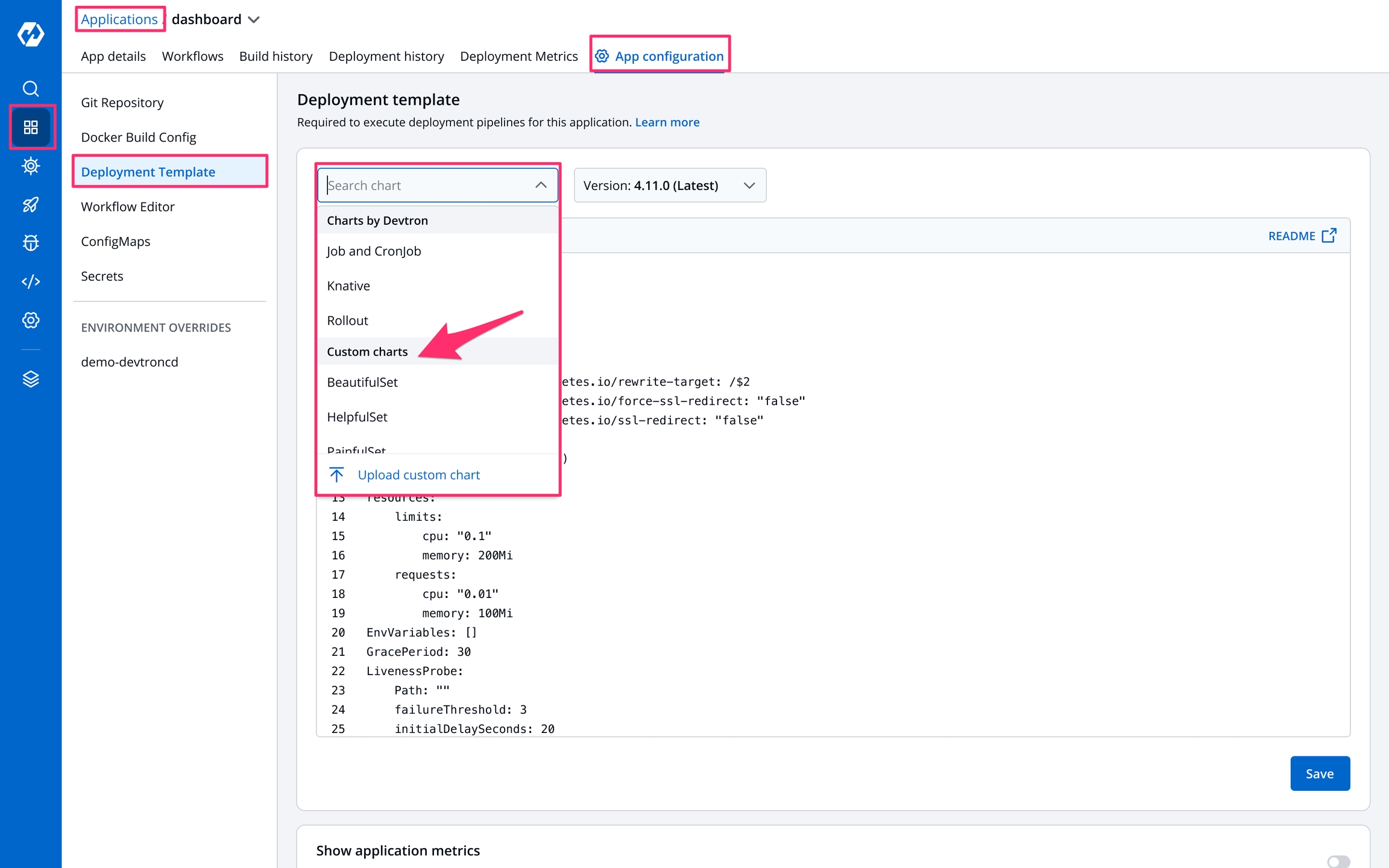Click the Save button

1319,773
